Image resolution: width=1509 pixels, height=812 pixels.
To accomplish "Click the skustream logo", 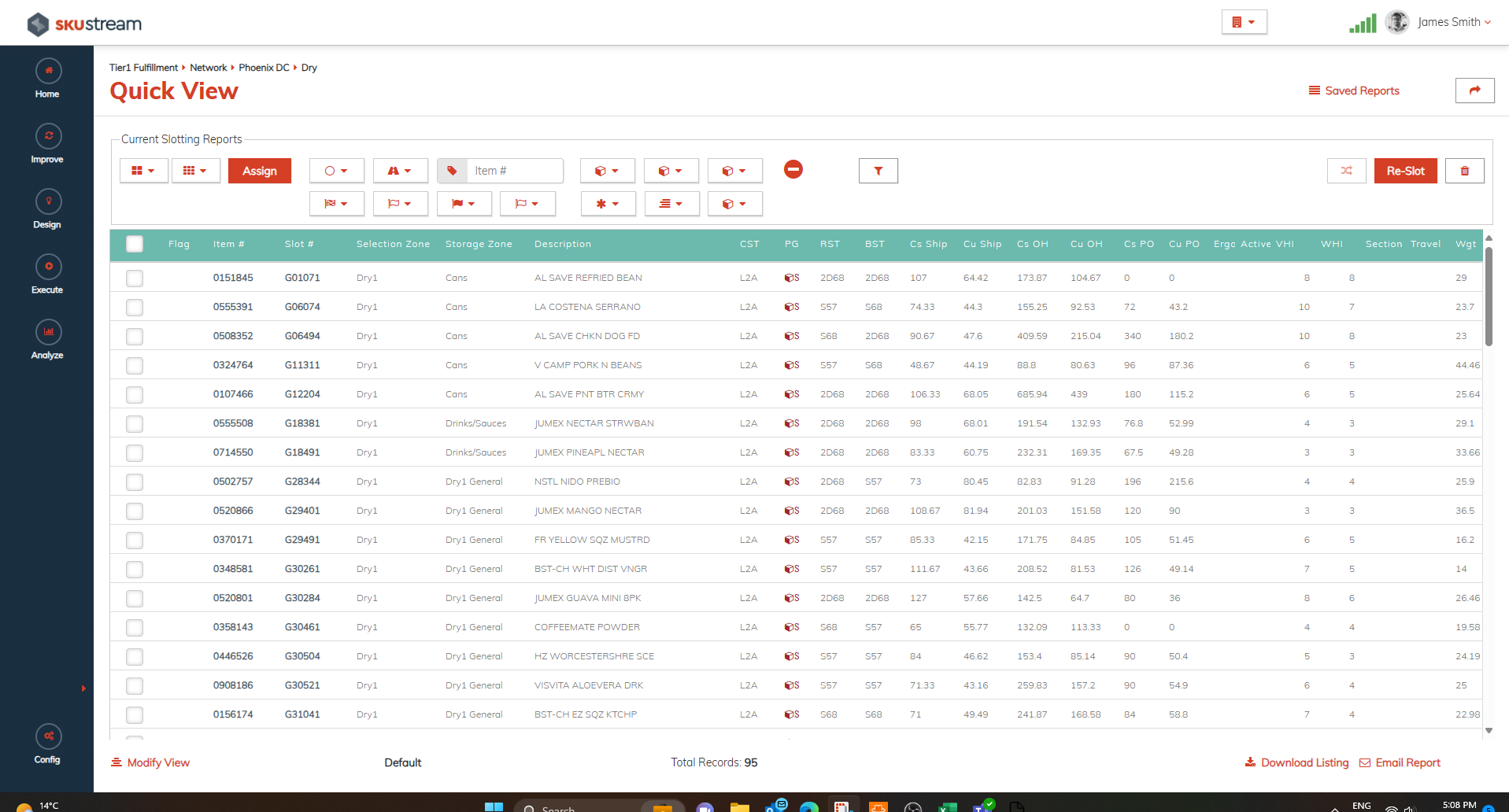I will [84, 24].
